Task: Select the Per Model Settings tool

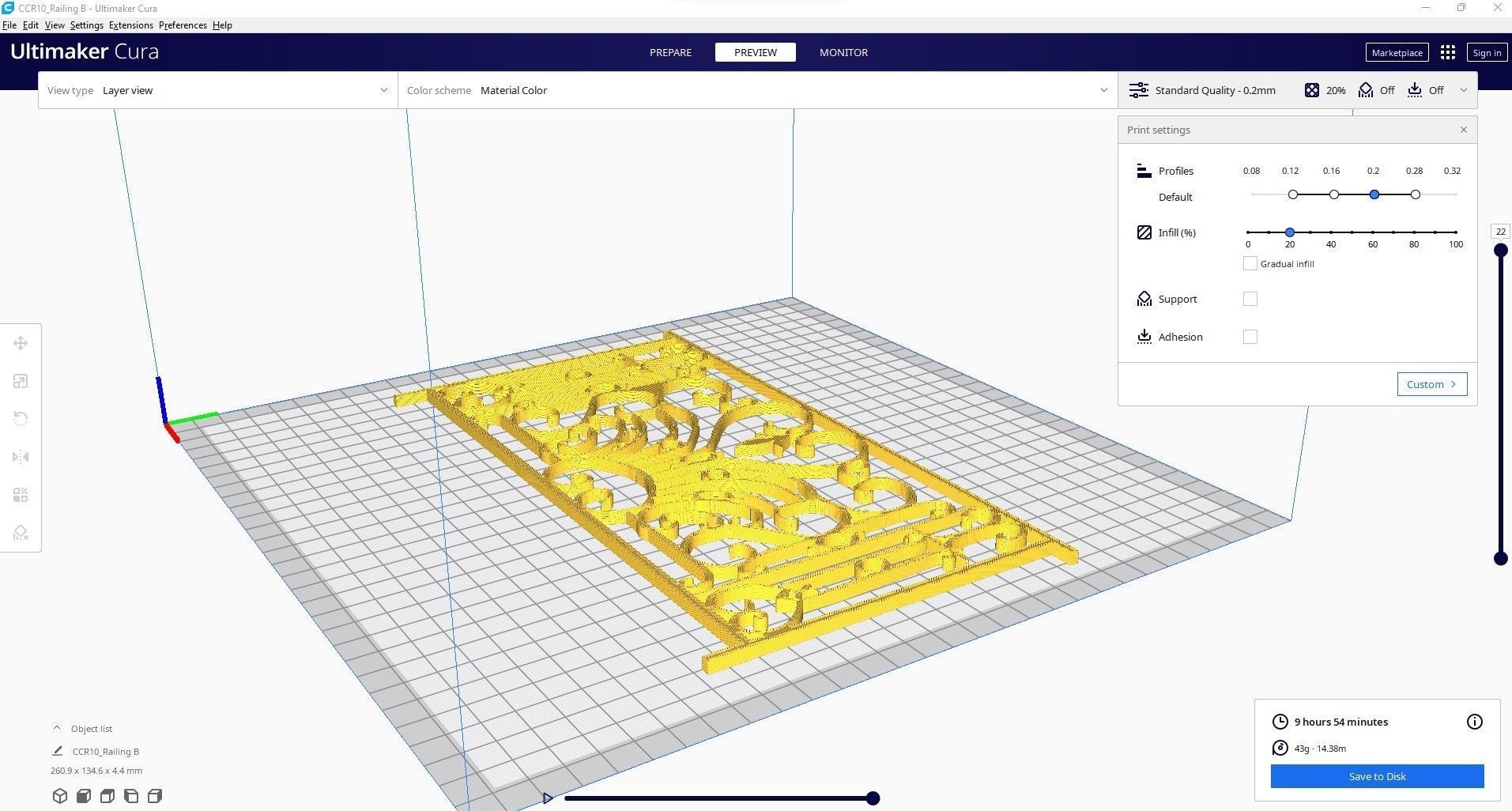Action: [x=21, y=495]
